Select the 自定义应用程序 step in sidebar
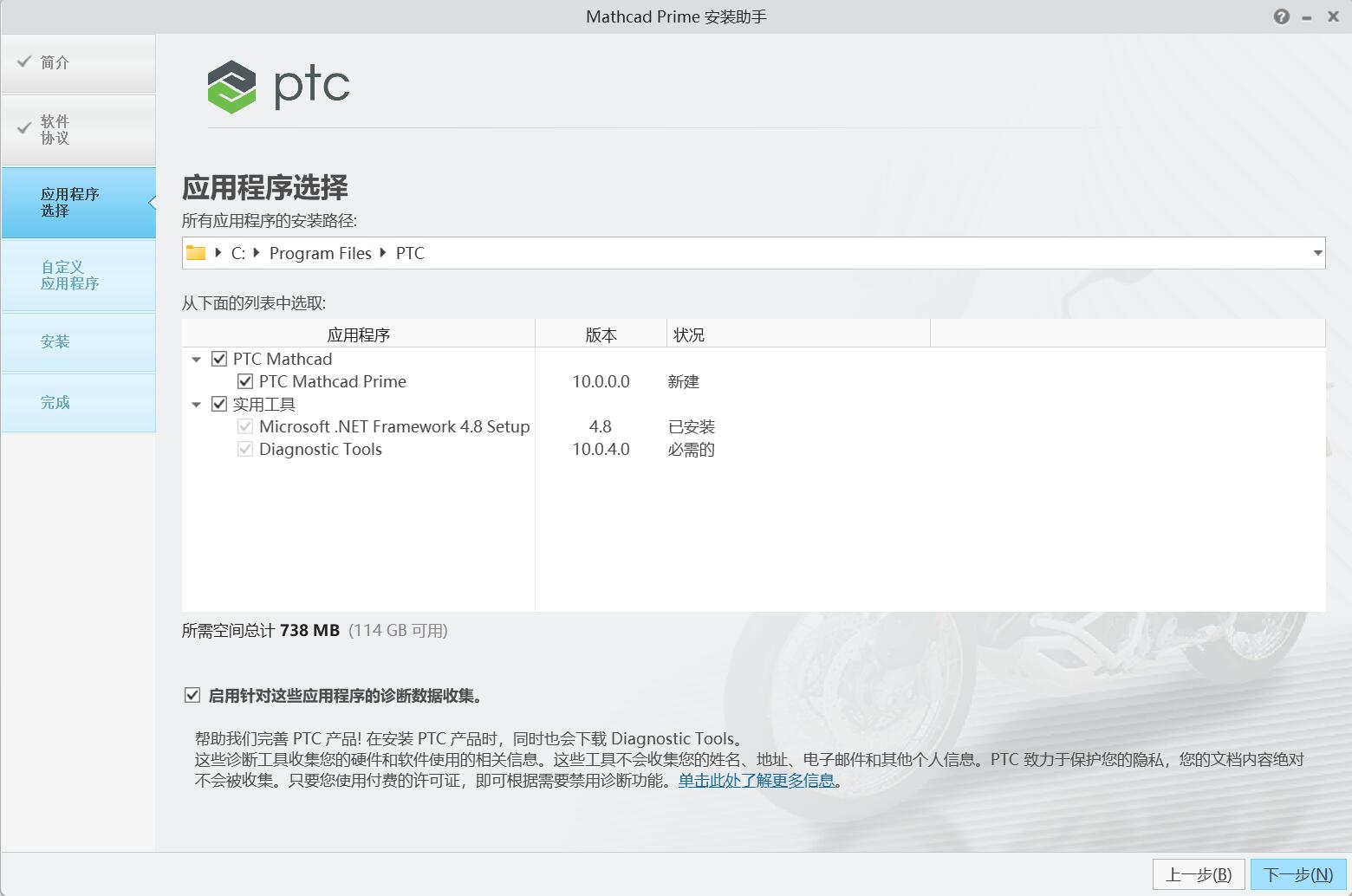Screen dimensions: 1352x896 pos(69,275)
